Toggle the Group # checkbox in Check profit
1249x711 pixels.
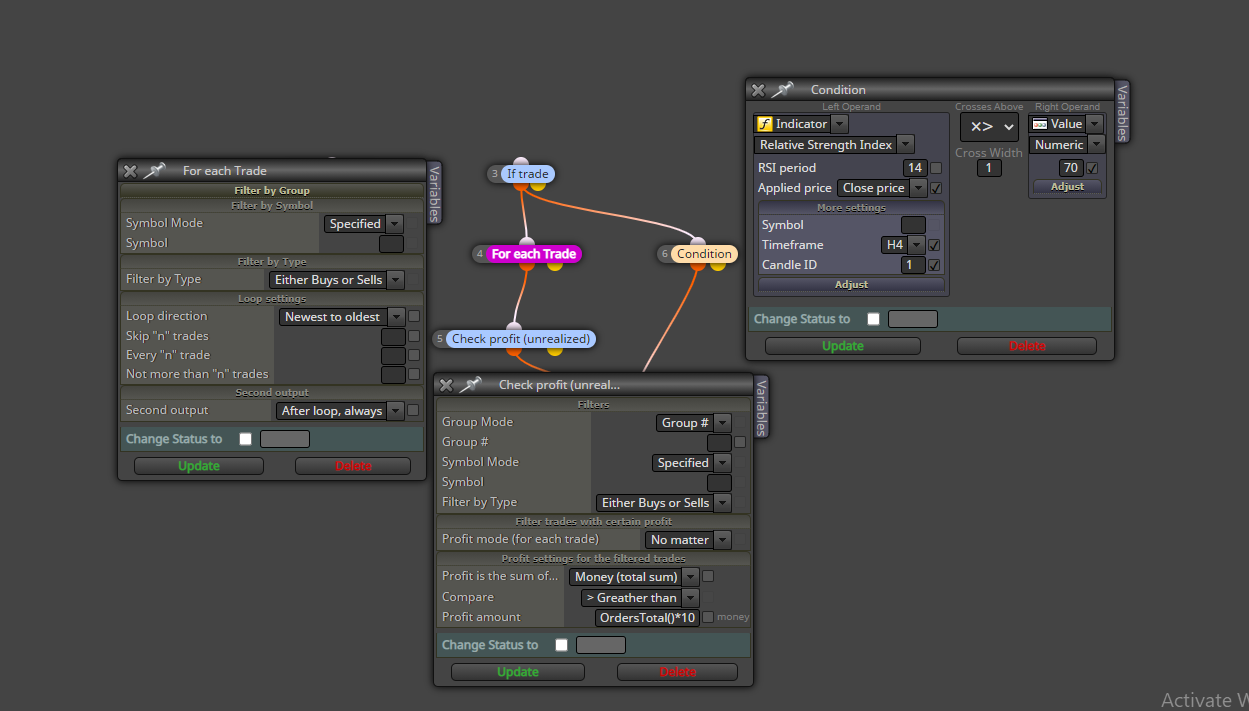[x=740, y=442]
